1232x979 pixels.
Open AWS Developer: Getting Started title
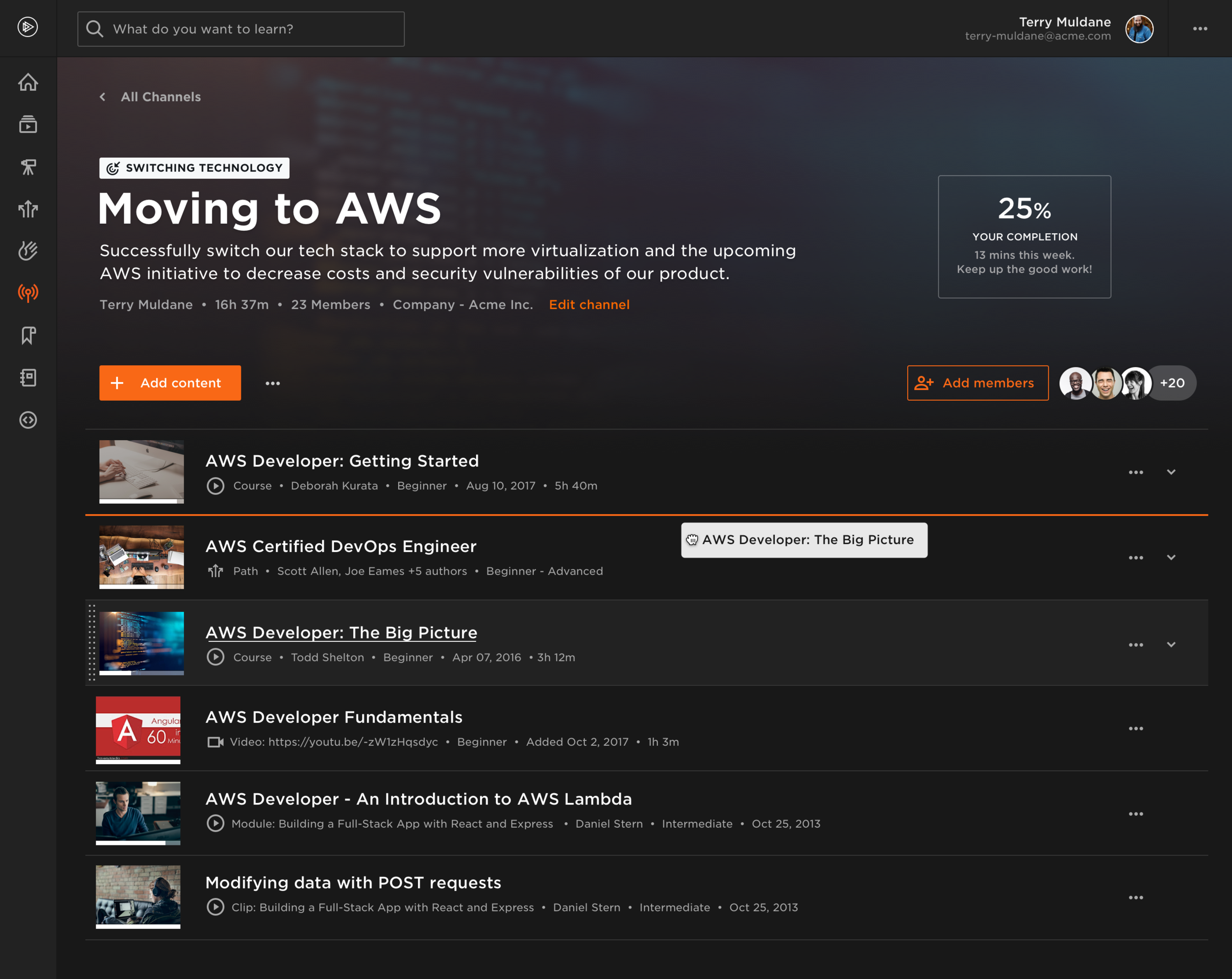click(x=342, y=460)
